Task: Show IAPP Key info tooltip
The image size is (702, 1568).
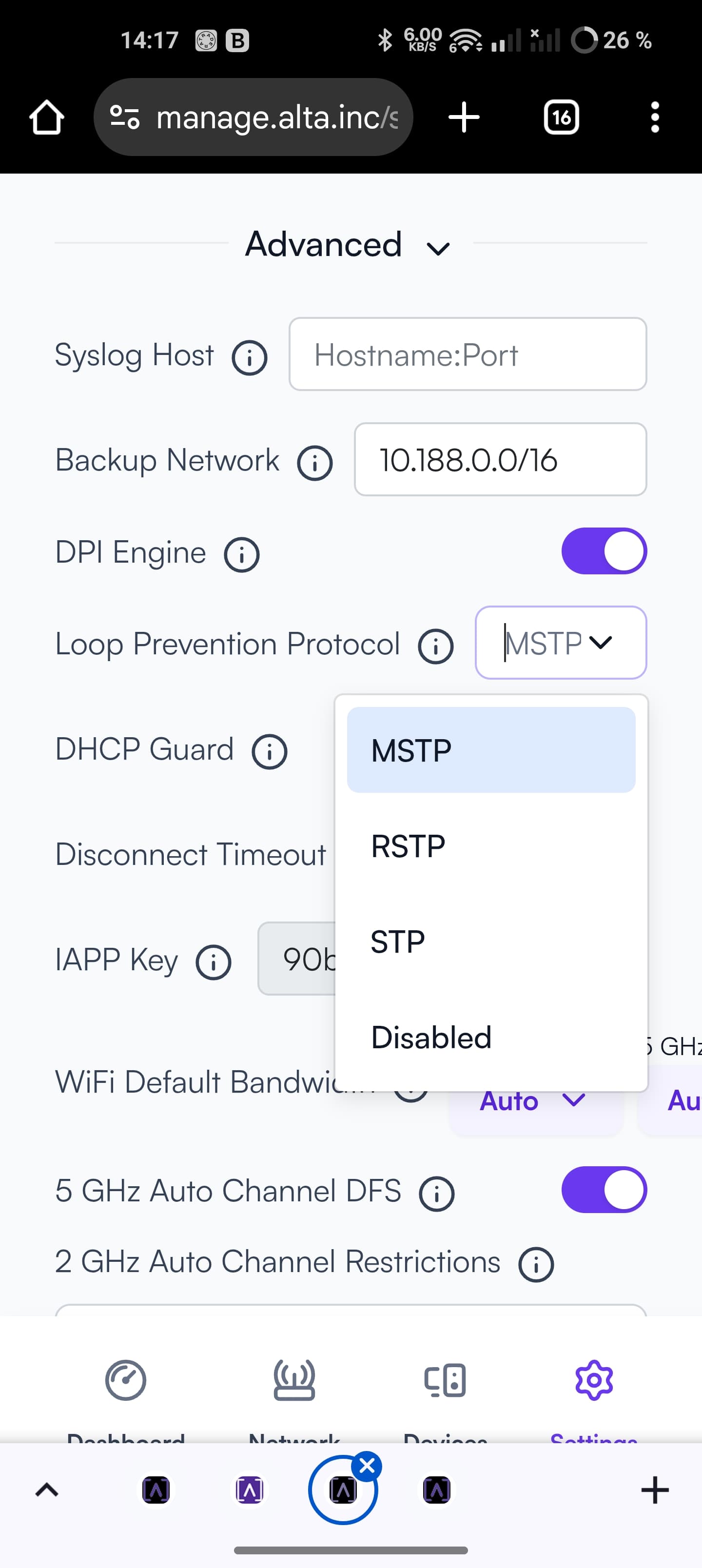Action: (214, 962)
